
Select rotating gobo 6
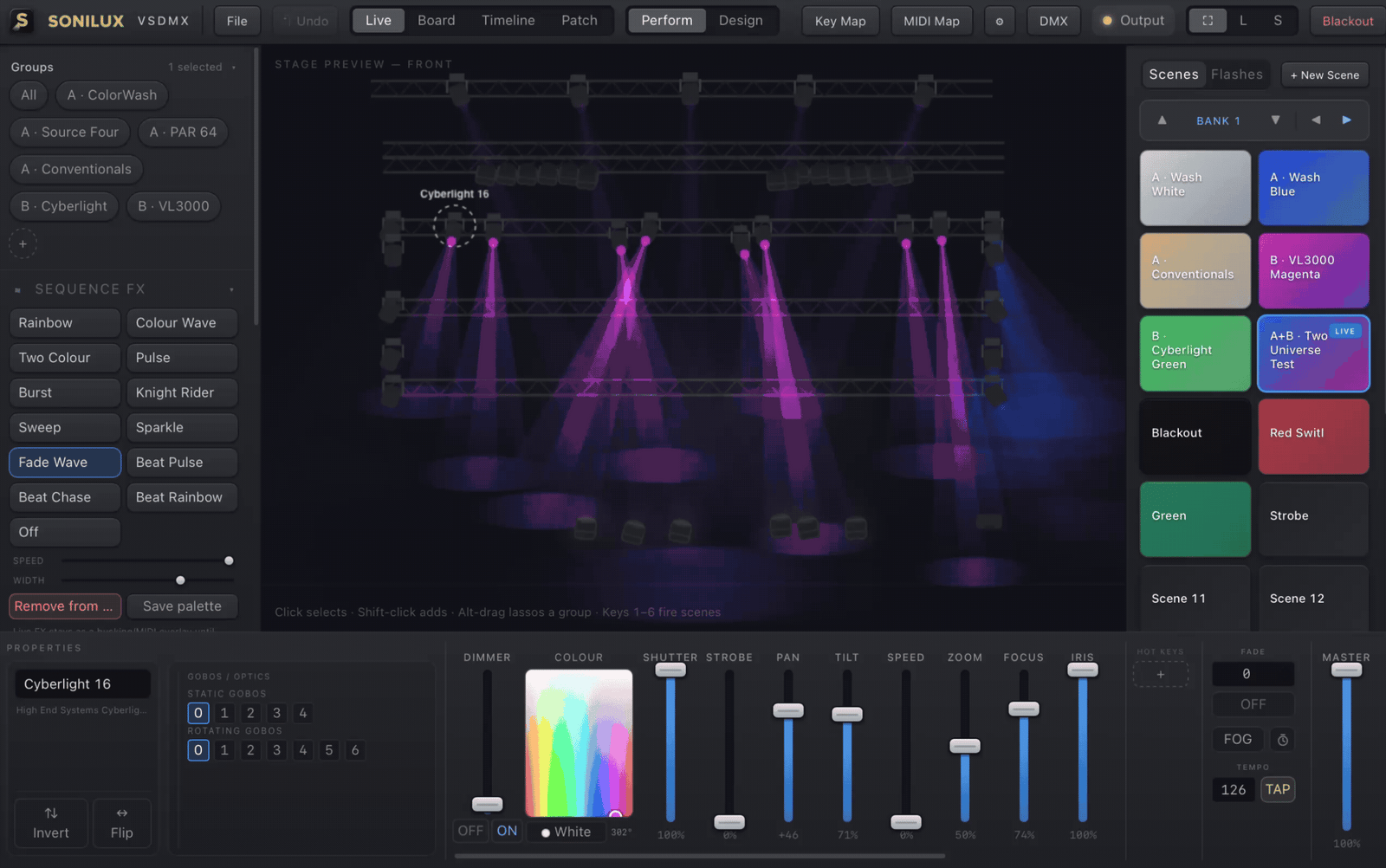354,750
